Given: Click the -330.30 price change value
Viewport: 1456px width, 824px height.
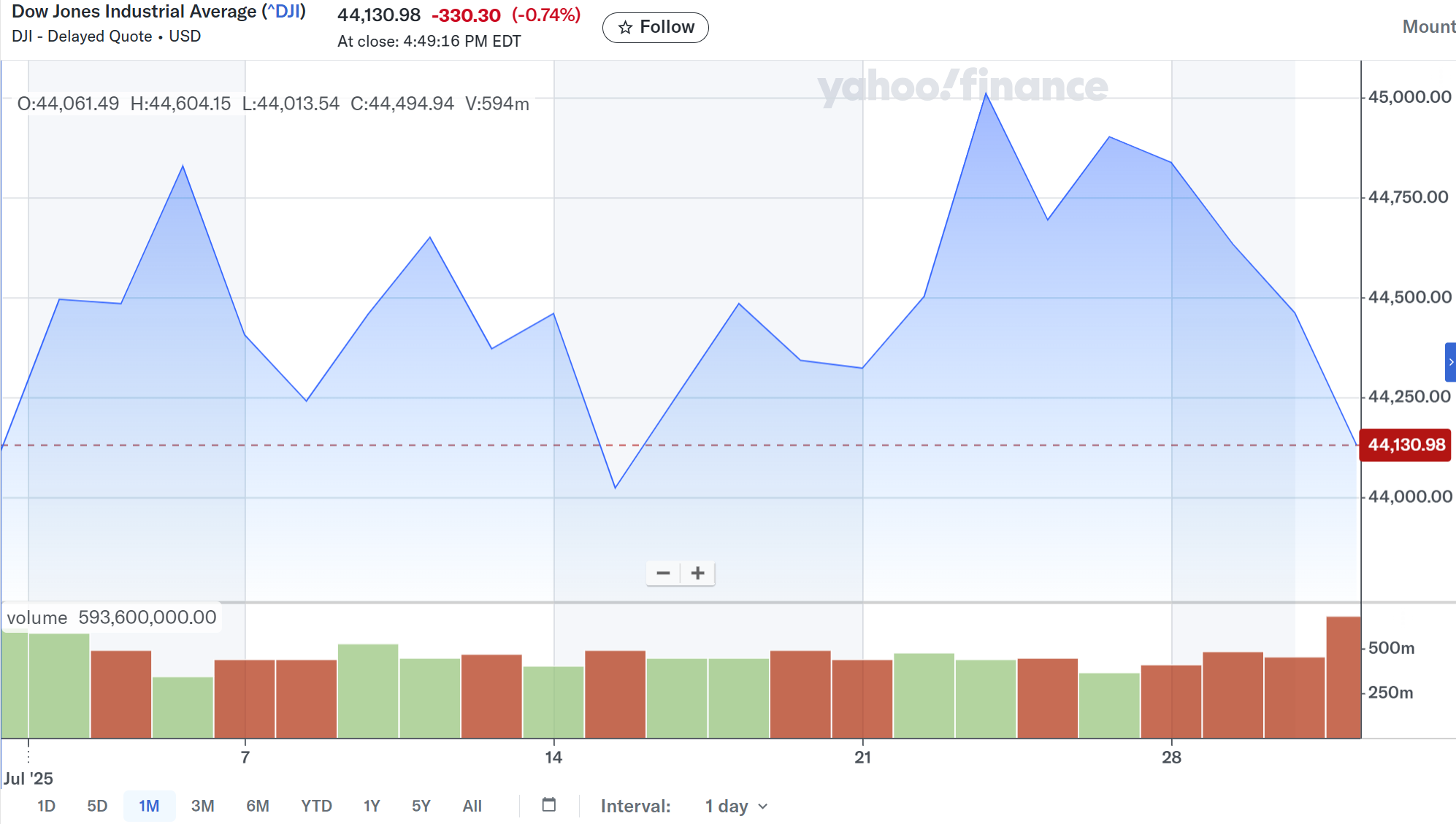Looking at the screenshot, I should coord(466,15).
